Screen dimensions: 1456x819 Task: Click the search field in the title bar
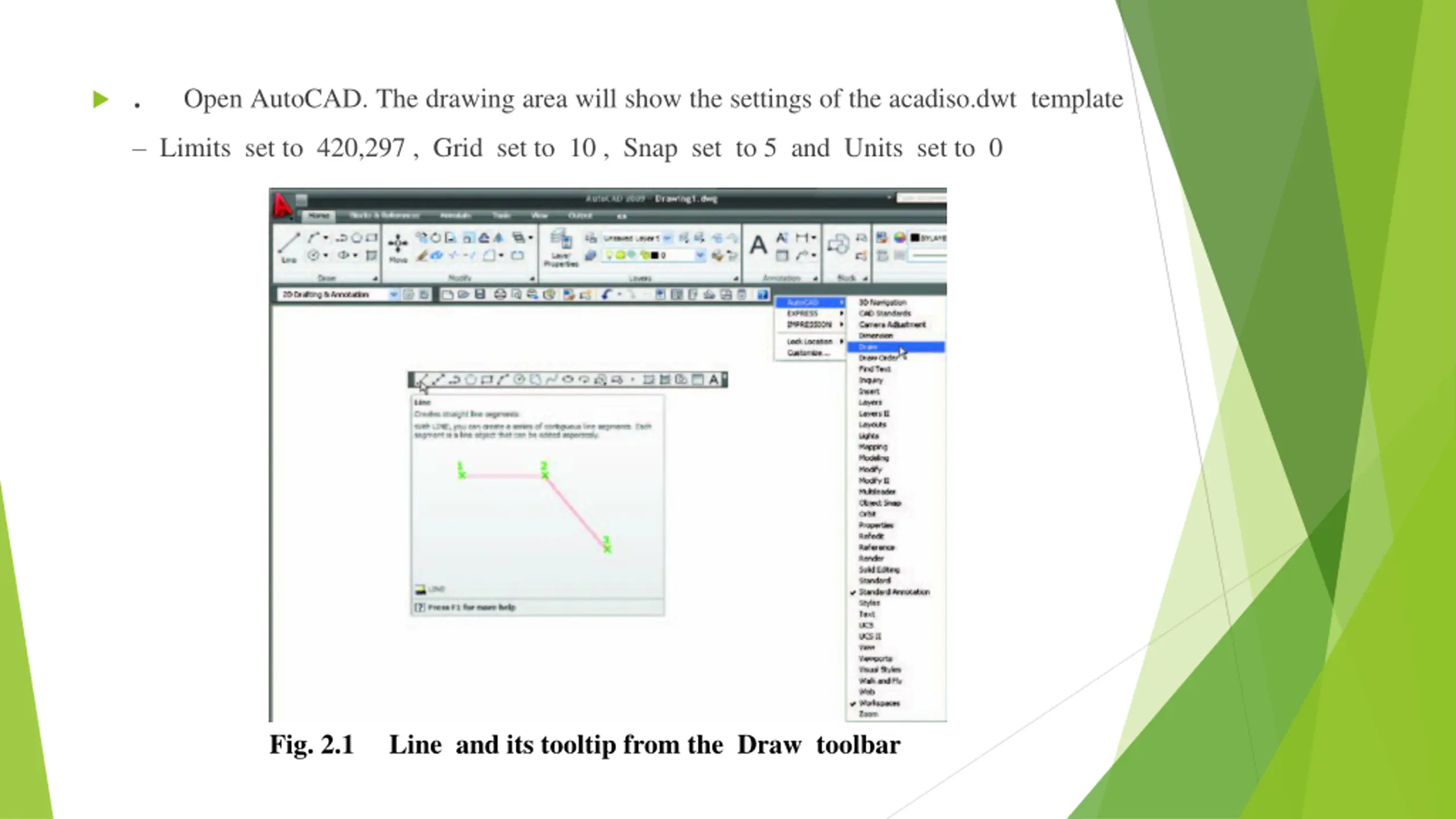pyautogui.click(x=921, y=198)
